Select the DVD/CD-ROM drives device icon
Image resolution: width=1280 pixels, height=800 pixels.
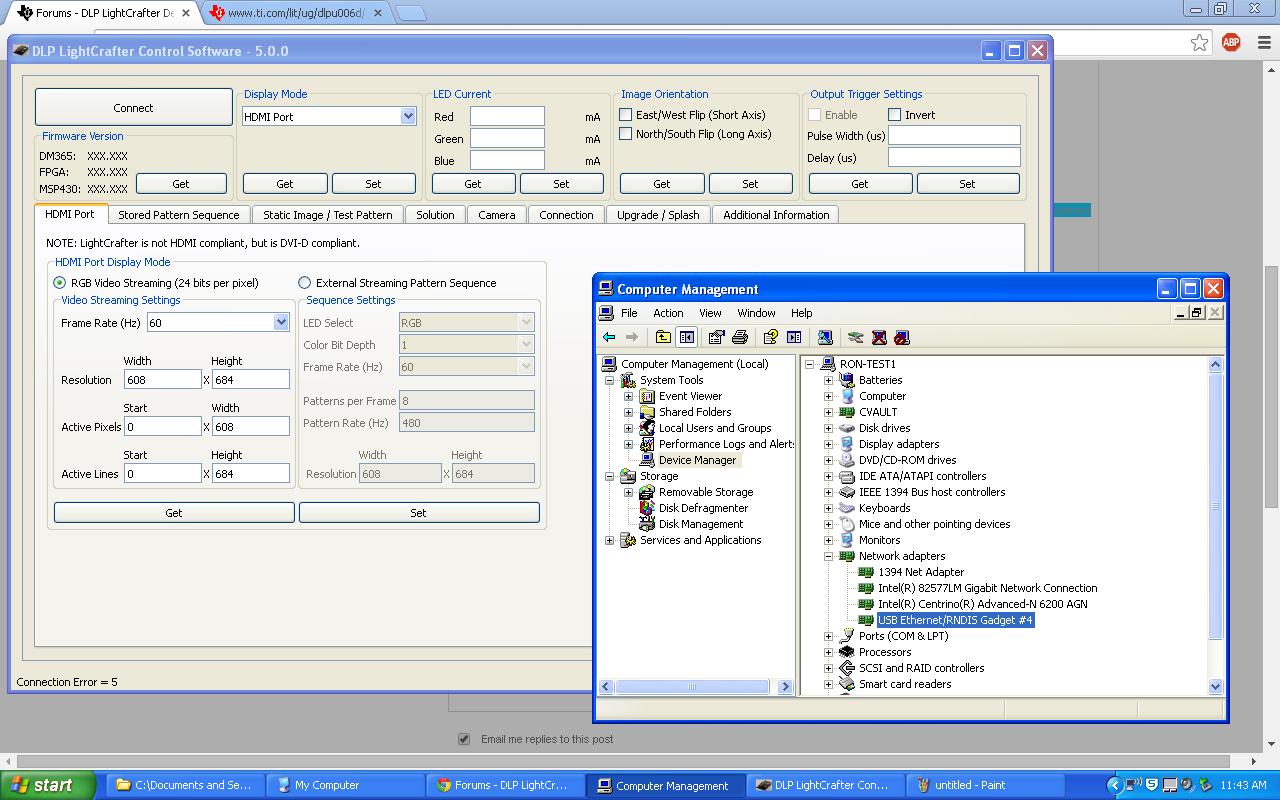point(847,460)
